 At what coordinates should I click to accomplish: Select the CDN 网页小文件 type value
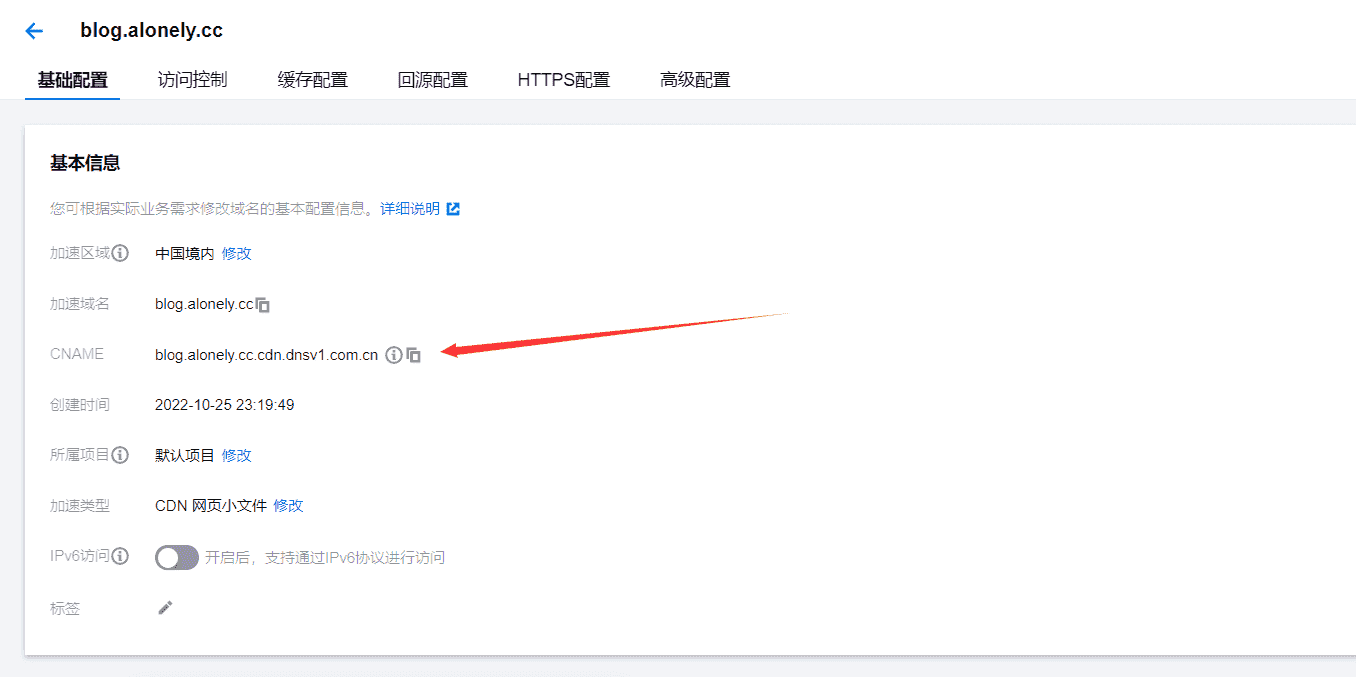211,506
